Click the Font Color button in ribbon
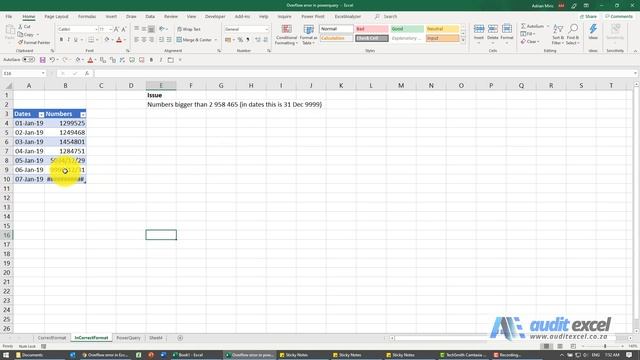The height and width of the screenshot is (360, 640). point(119,40)
